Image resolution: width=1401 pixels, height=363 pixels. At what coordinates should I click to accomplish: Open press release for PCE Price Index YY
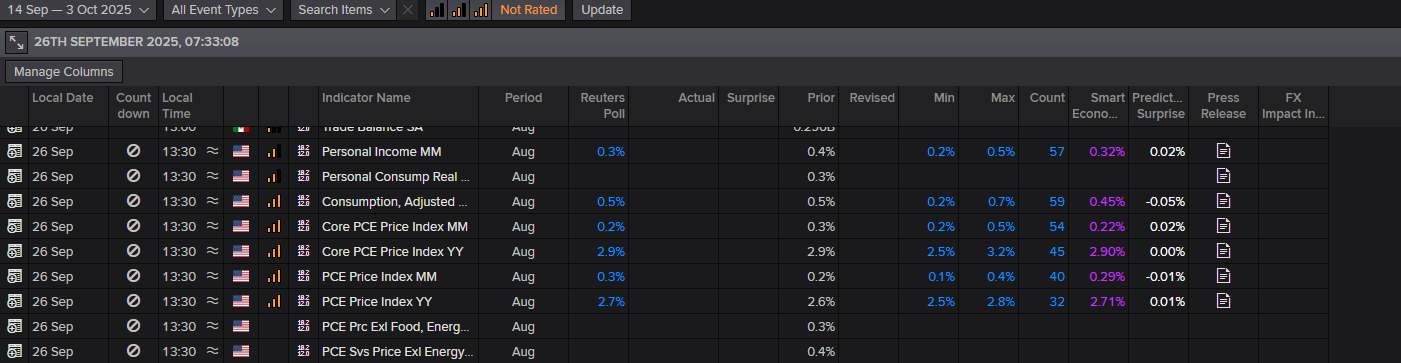pyautogui.click(x=1223, y=301)
